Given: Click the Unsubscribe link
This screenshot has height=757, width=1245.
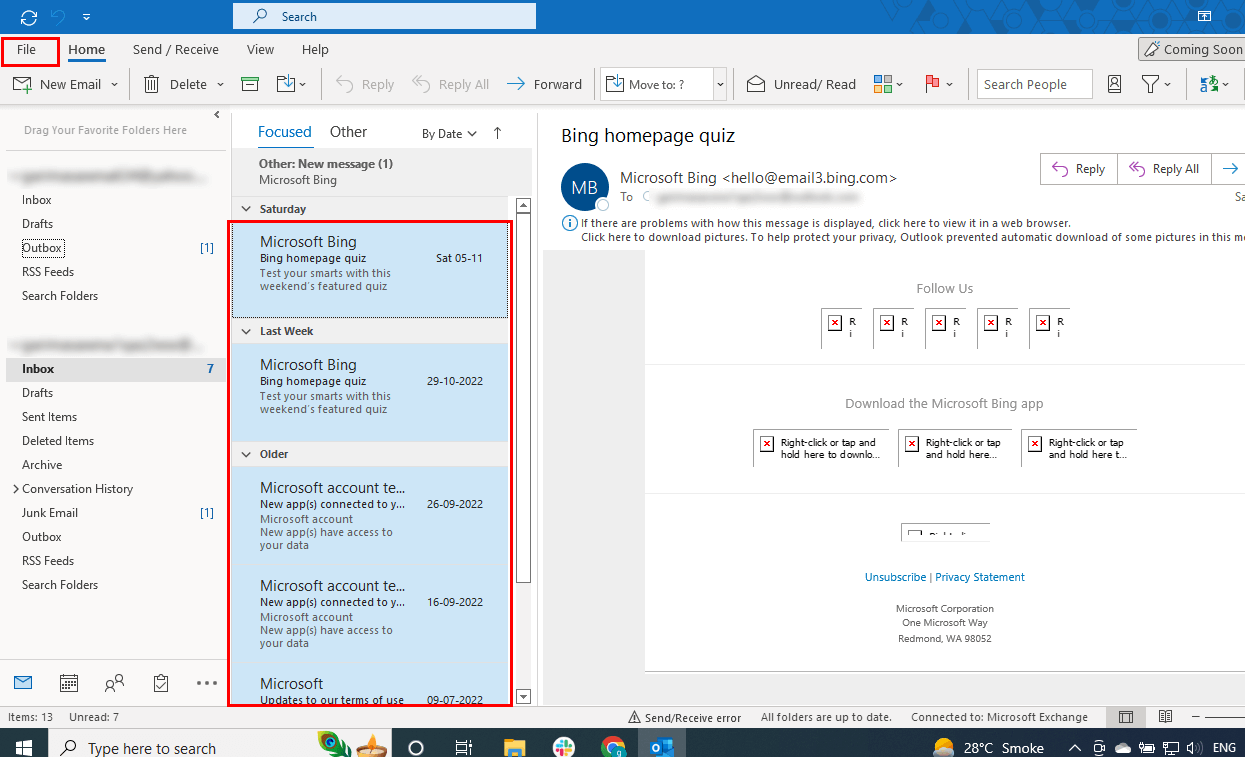Looking at the screenshot, I should [x=895, y=577].
